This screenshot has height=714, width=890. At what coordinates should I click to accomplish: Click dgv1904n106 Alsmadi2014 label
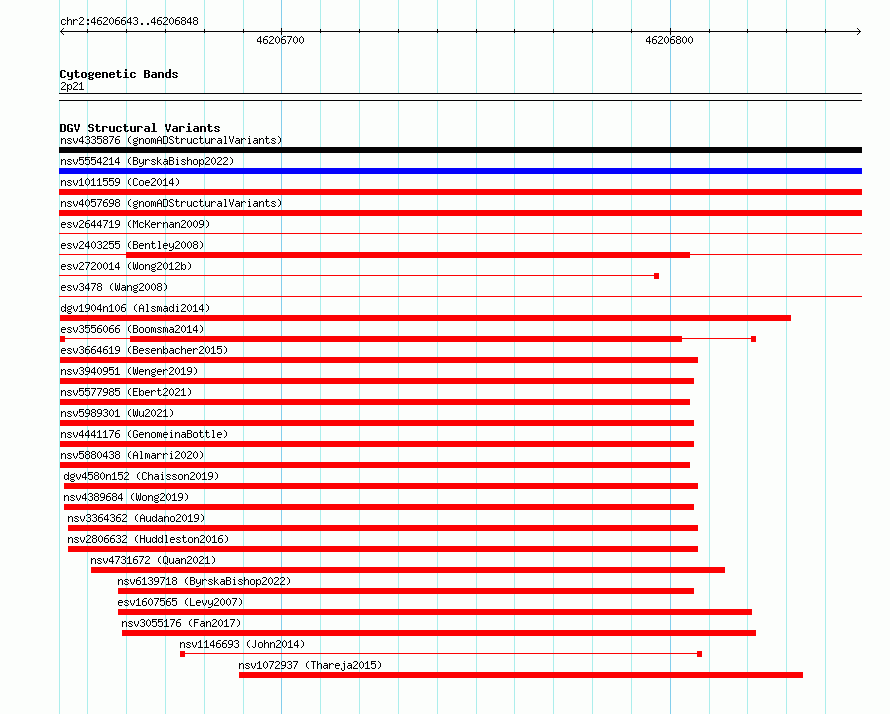pos(135,308)
